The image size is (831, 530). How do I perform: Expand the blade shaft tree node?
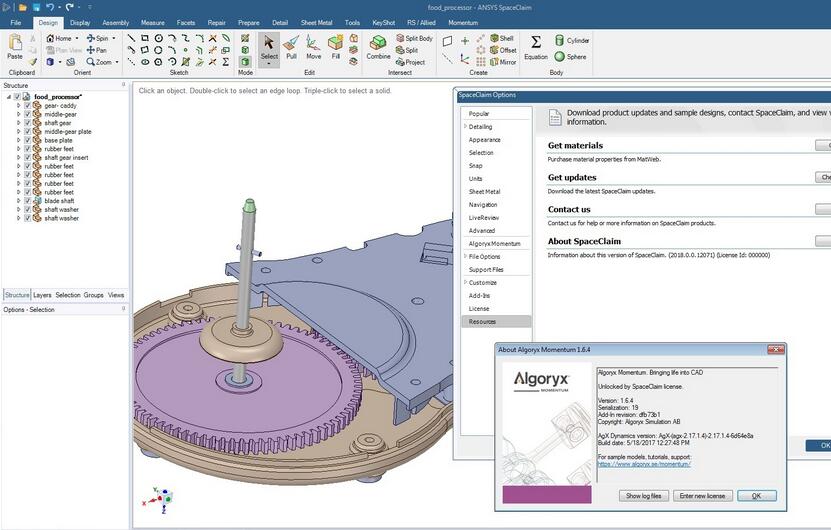[x=19, y=201]
